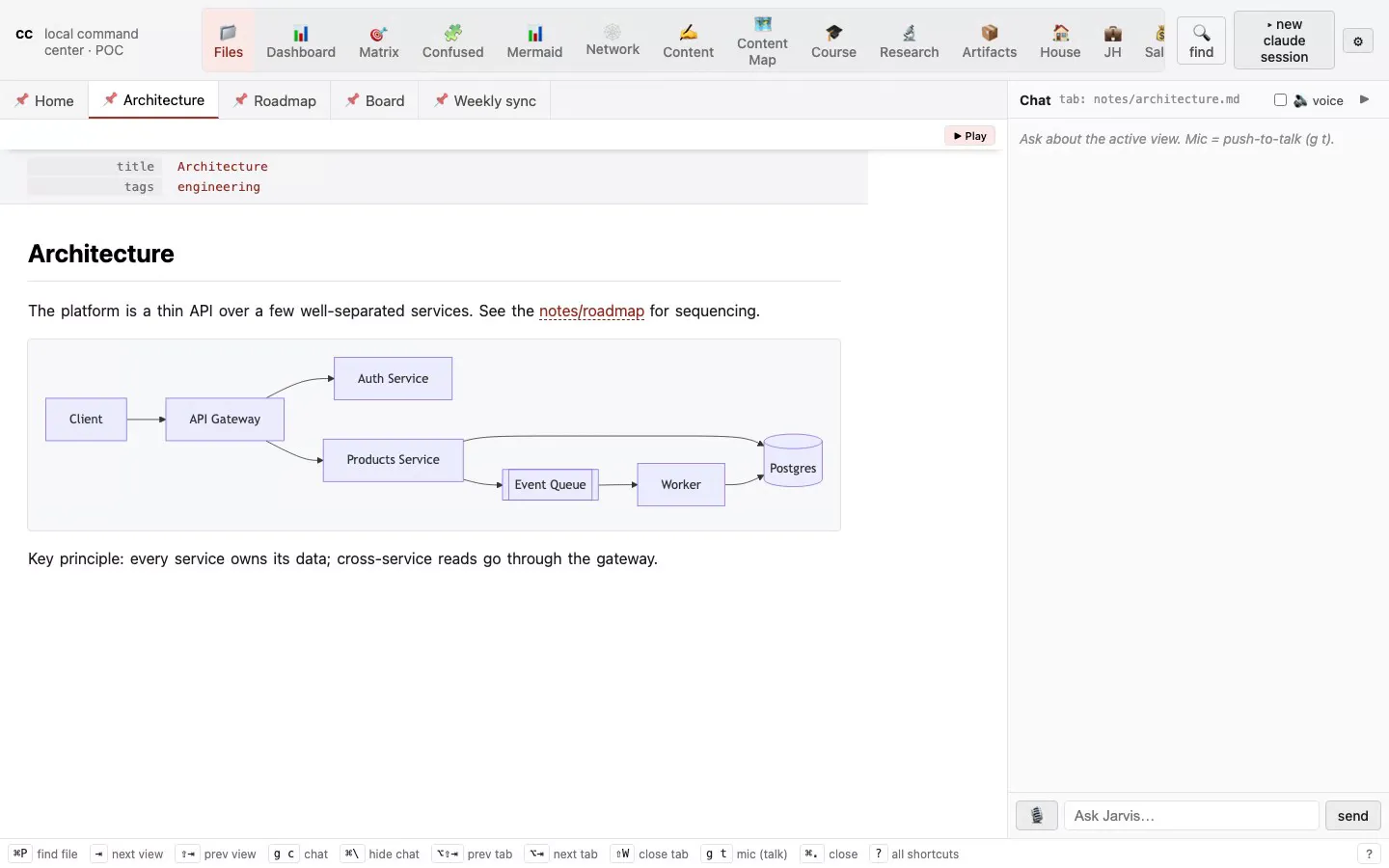Open the Matrix view
The width and height of the screenshot is (1389, 868).
[x=379, y=41]
